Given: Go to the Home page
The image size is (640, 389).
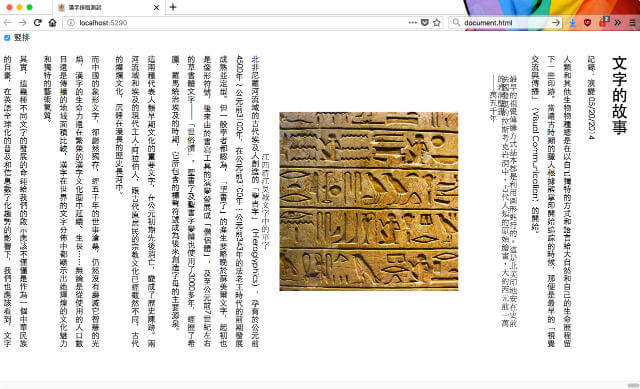Looking at the screenshot, I should tap(52, 23).
